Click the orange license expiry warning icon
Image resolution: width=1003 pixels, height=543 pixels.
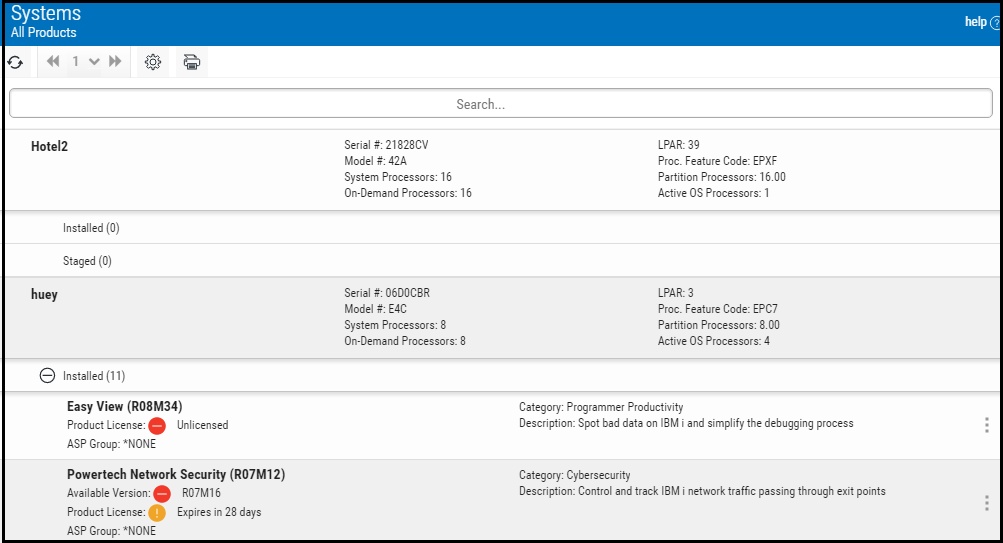[157, 512]
